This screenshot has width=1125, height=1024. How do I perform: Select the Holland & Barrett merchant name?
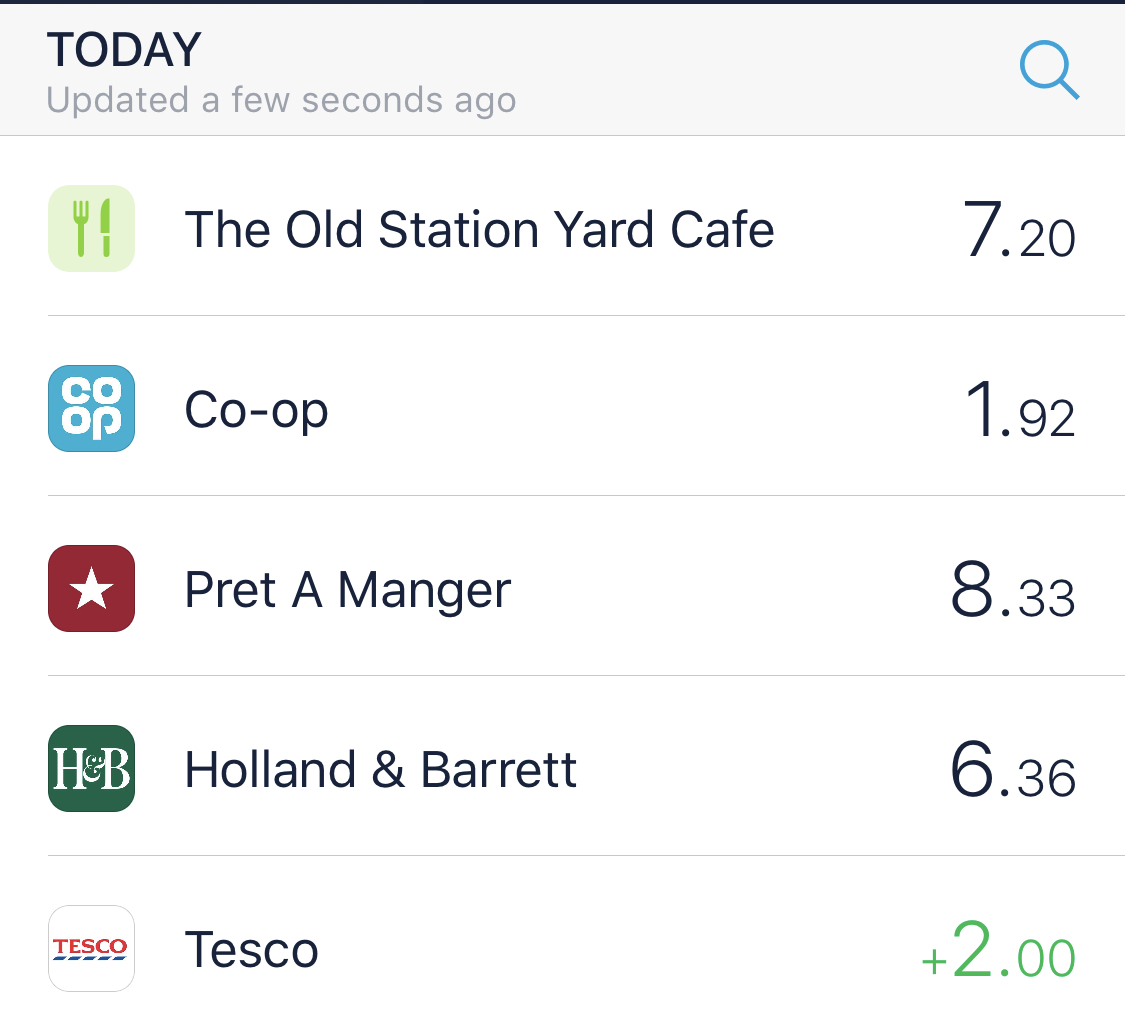coord(381,770)
